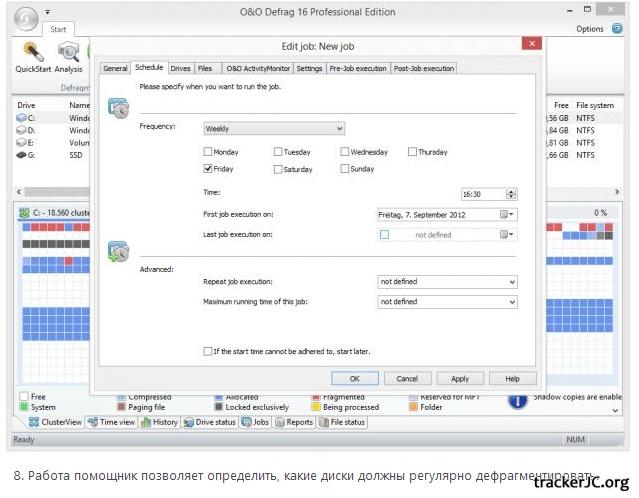Expand the Frequency Weekly dropdown
The width and height of the screenshot is (639, 498).
coord(273,128)
